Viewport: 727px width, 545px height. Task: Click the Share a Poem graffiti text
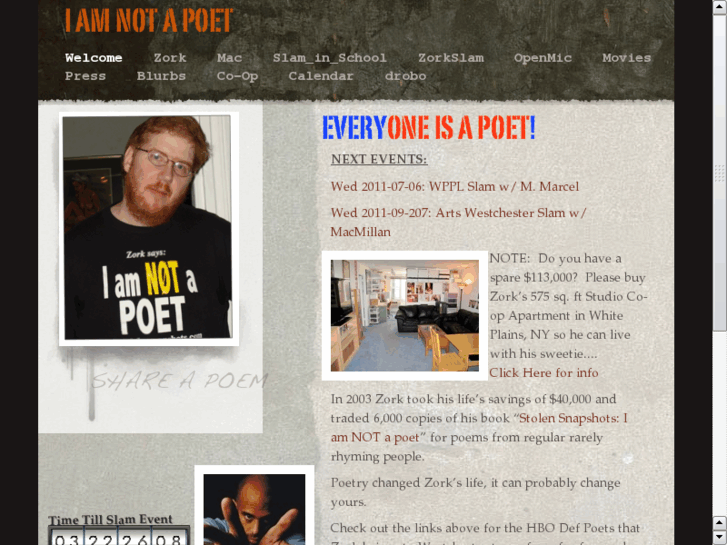coord(180,380)
